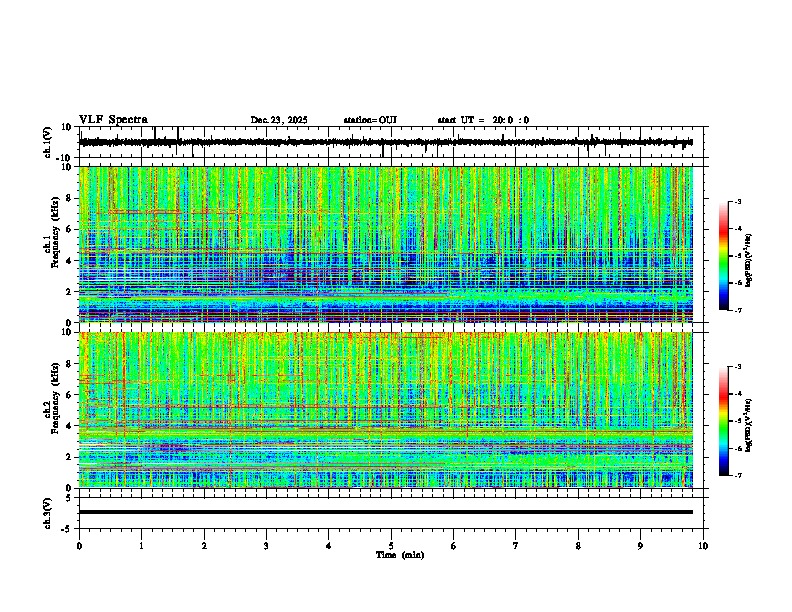Click the time axis tick label "6"

[x=454, y=546]
